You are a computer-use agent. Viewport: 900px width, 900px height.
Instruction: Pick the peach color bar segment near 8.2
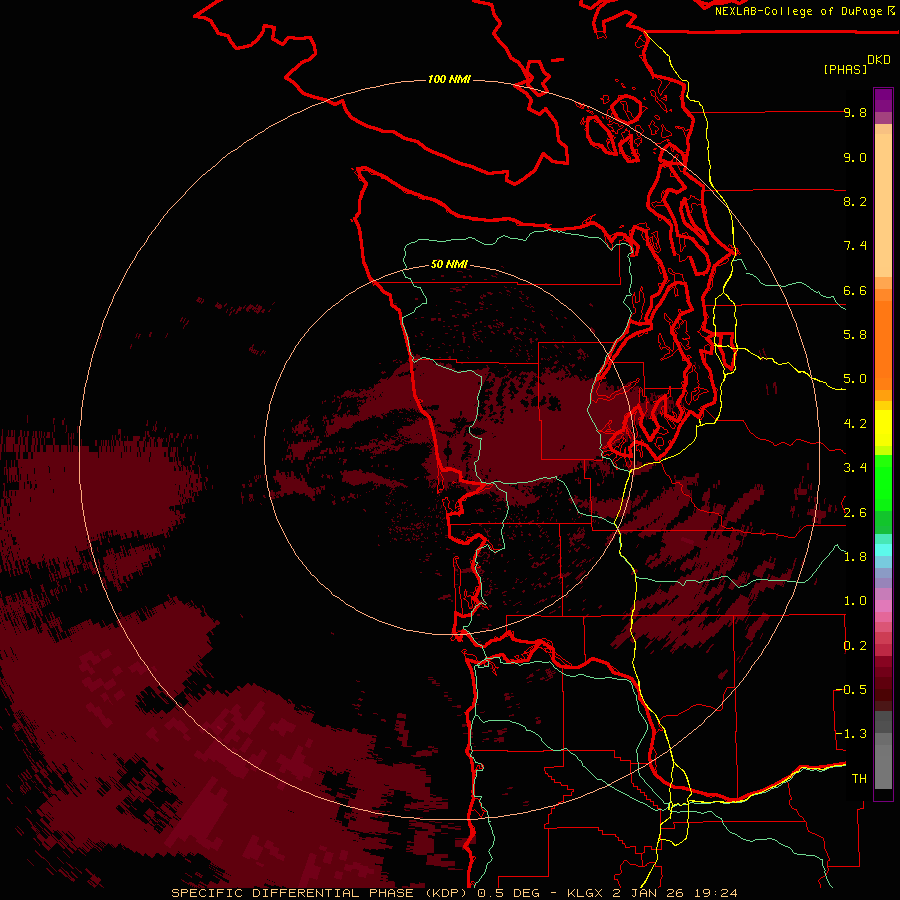(x=883, y=205)
